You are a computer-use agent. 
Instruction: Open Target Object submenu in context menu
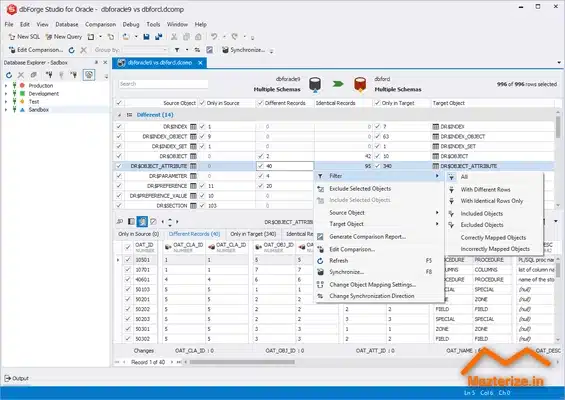click(379, 224)
